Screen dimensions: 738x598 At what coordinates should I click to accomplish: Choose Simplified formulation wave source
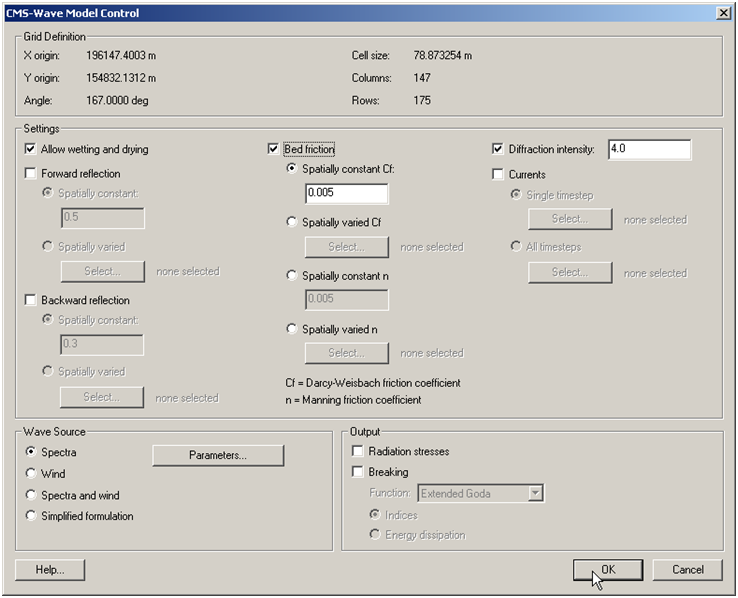pos(31,516)
